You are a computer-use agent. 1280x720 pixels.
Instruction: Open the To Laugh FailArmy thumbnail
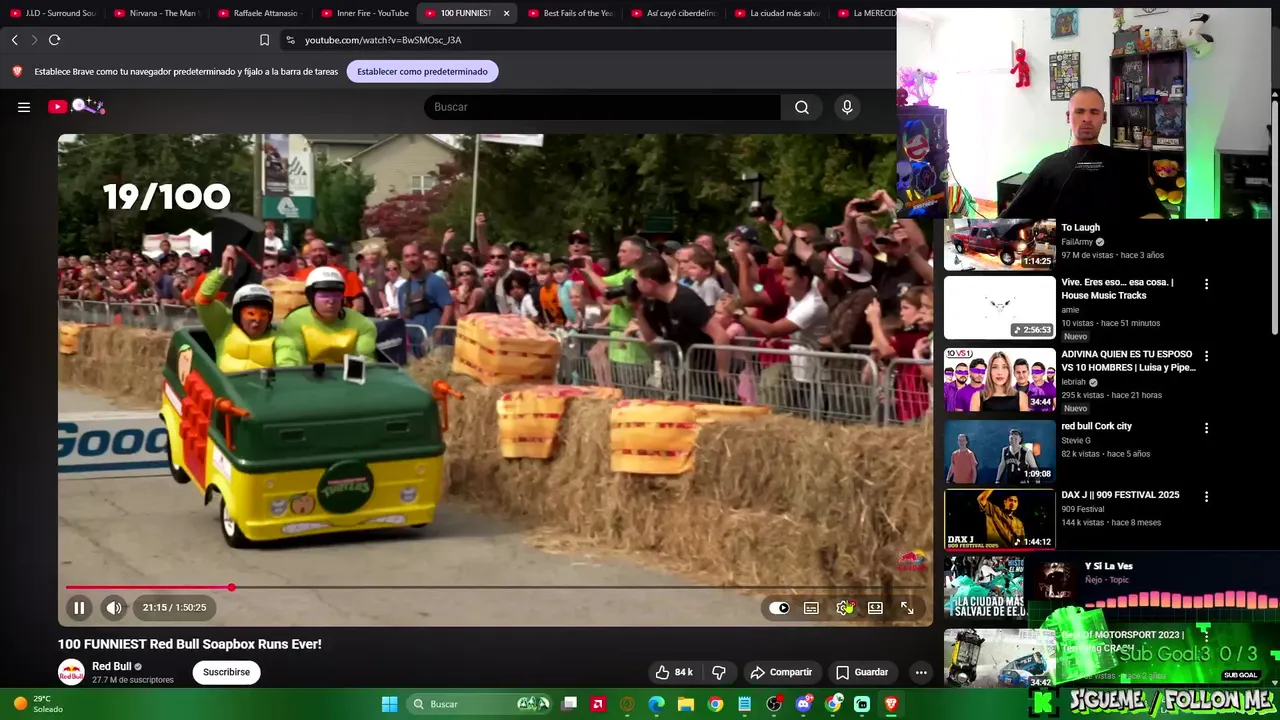pyautogui.click(x=1000, y=244)
